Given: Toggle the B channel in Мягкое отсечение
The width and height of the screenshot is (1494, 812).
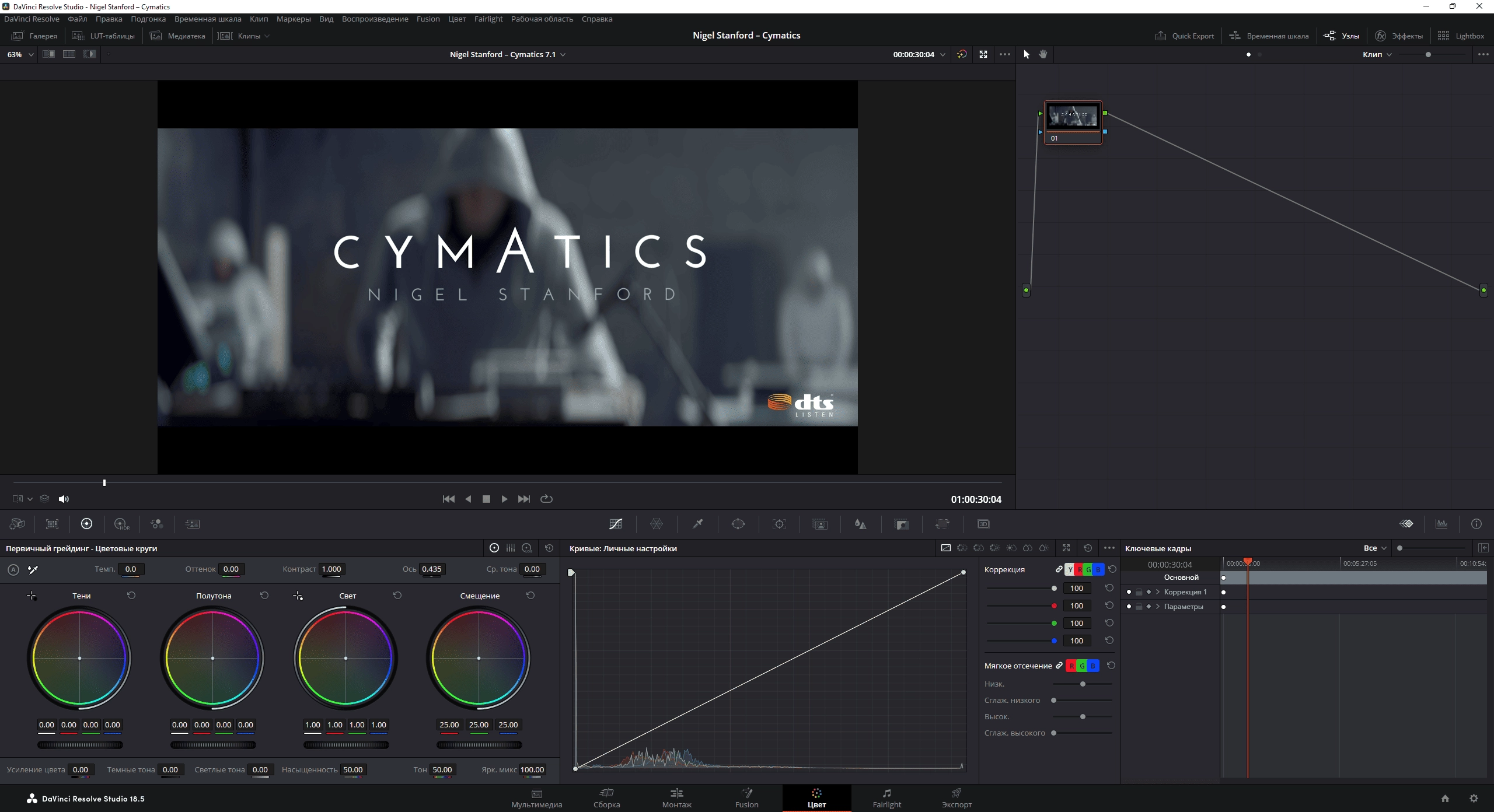Looking at the screenshot, I should (x=1093, y=666).
